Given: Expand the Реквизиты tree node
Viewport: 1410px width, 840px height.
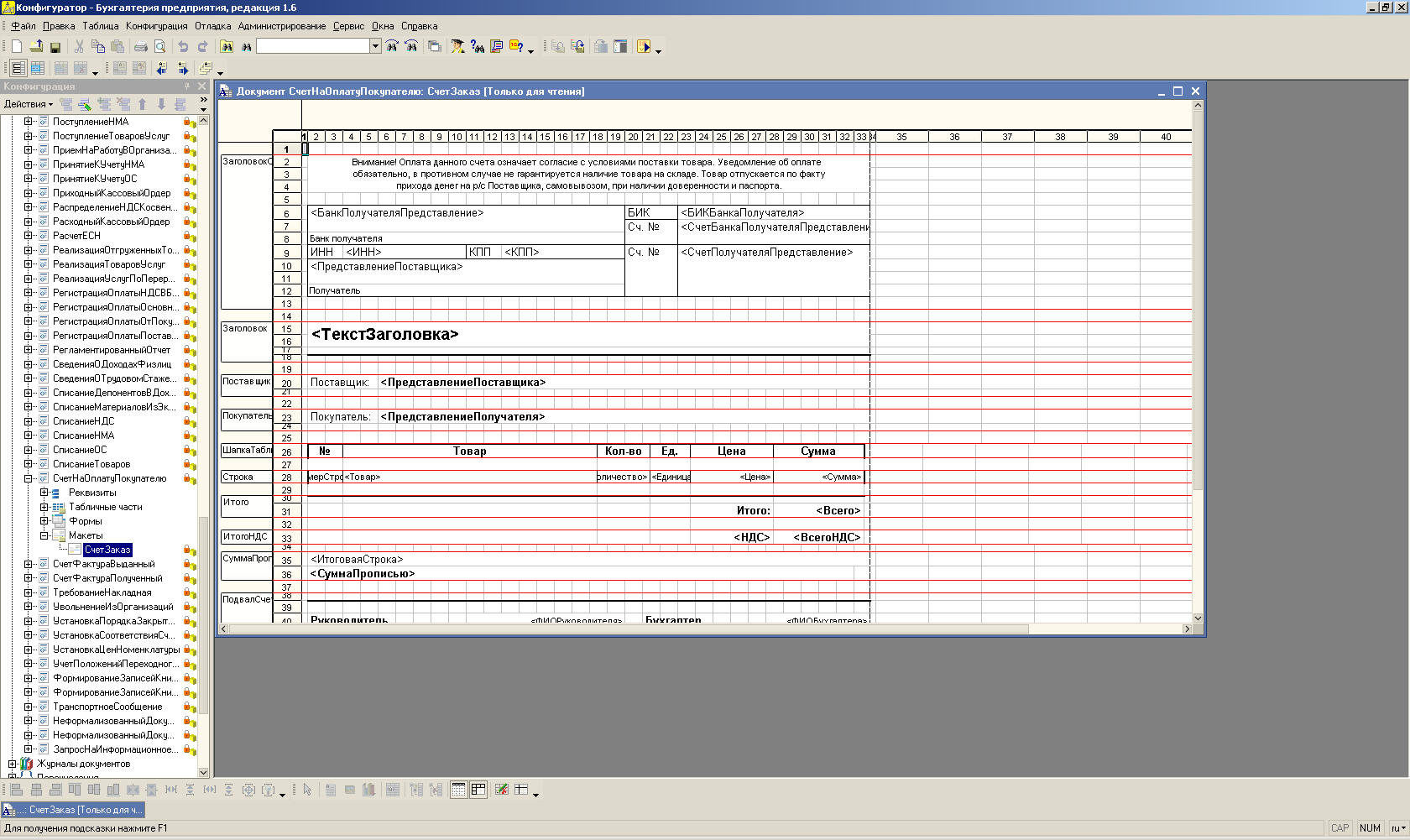Looking at the screenshot, I should click(x=44, y=493).
